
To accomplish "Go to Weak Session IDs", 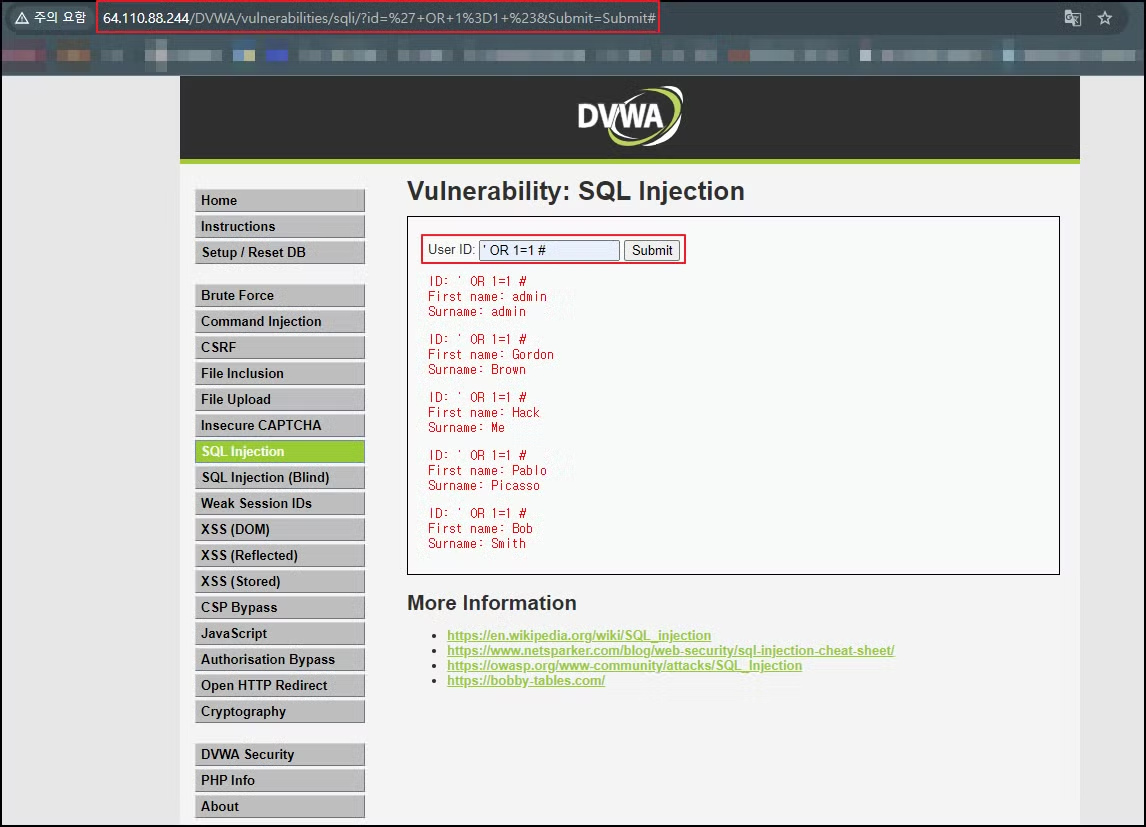I will pos(280,503).
